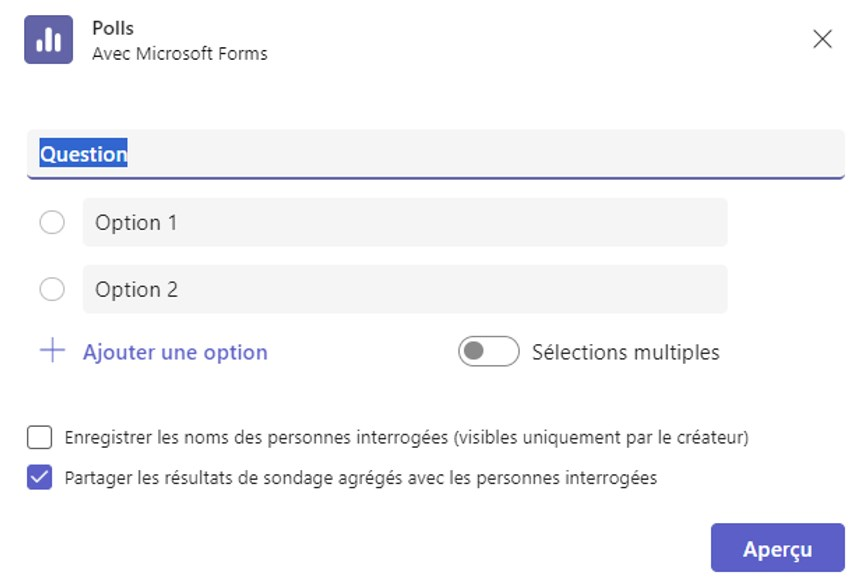The height and width of the screenshot is (580, 855).
Task: Click into the Option 2 field
Action: coord(405,290)
